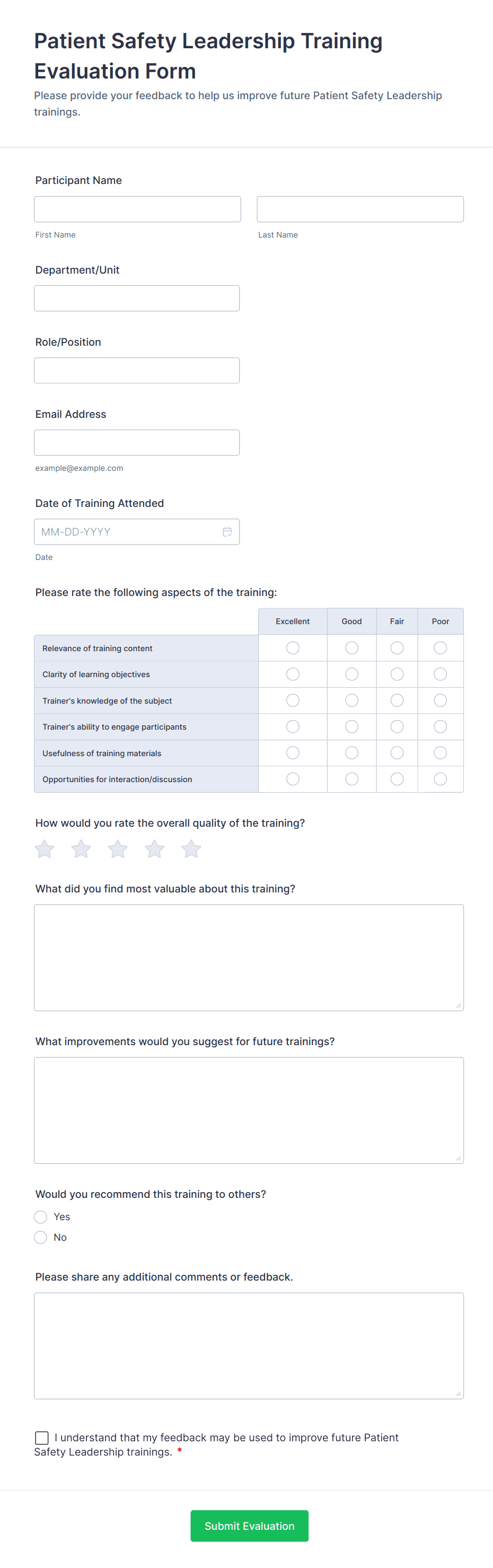Screen dimensions: 493x1568
Task: Select Poor for opportunities for interaction
Action: tap(440, 778)
